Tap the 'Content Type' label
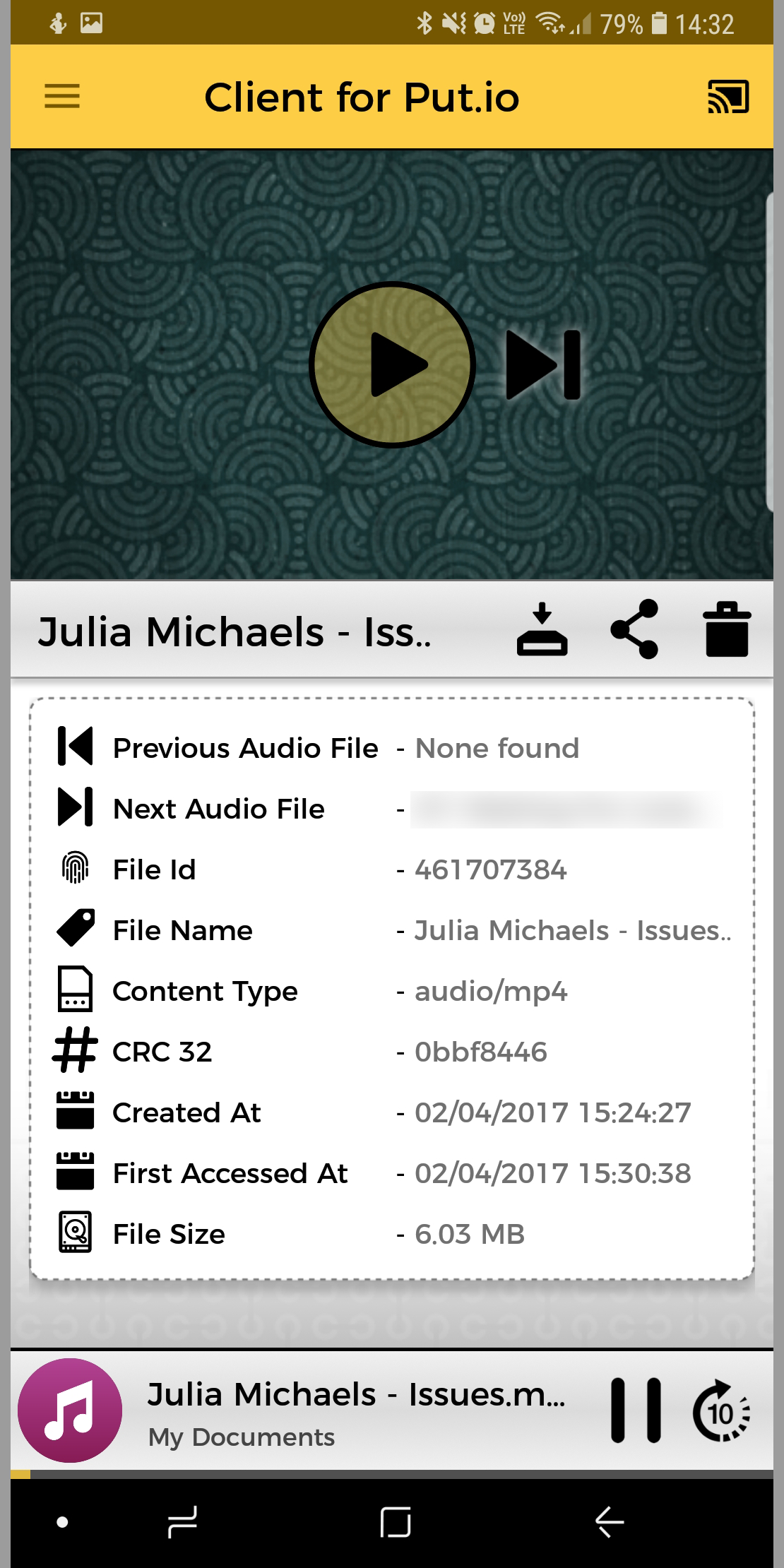The height and width of the screenshot is (1568, 784). tap(206, 991)
